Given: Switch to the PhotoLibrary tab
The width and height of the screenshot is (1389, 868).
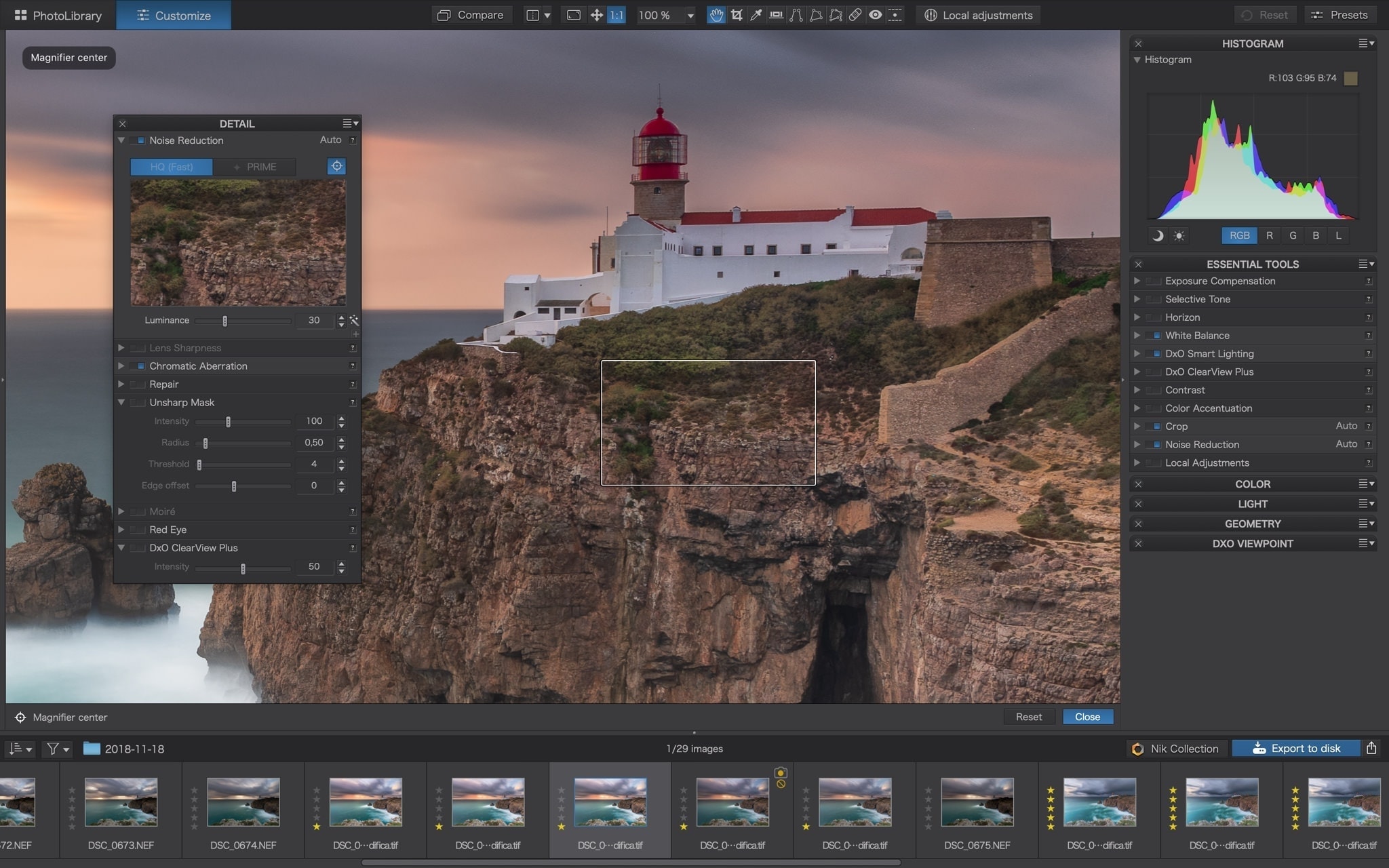Looking at the screenshot, I should (x=58, y=15).
